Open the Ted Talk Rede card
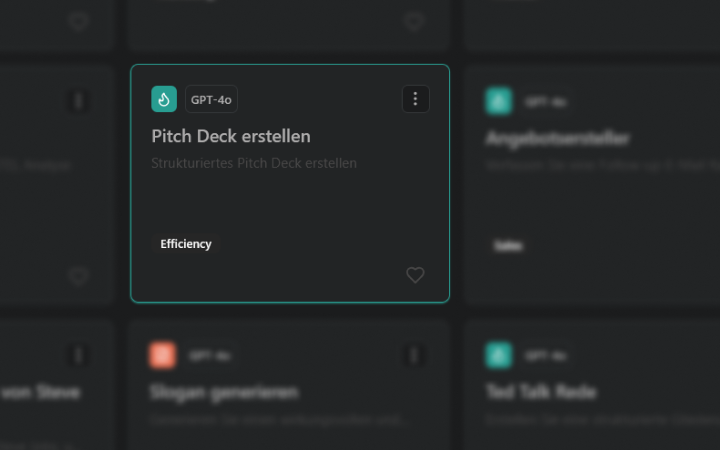This screenshot has height=450, width=720. coord(540,391)
